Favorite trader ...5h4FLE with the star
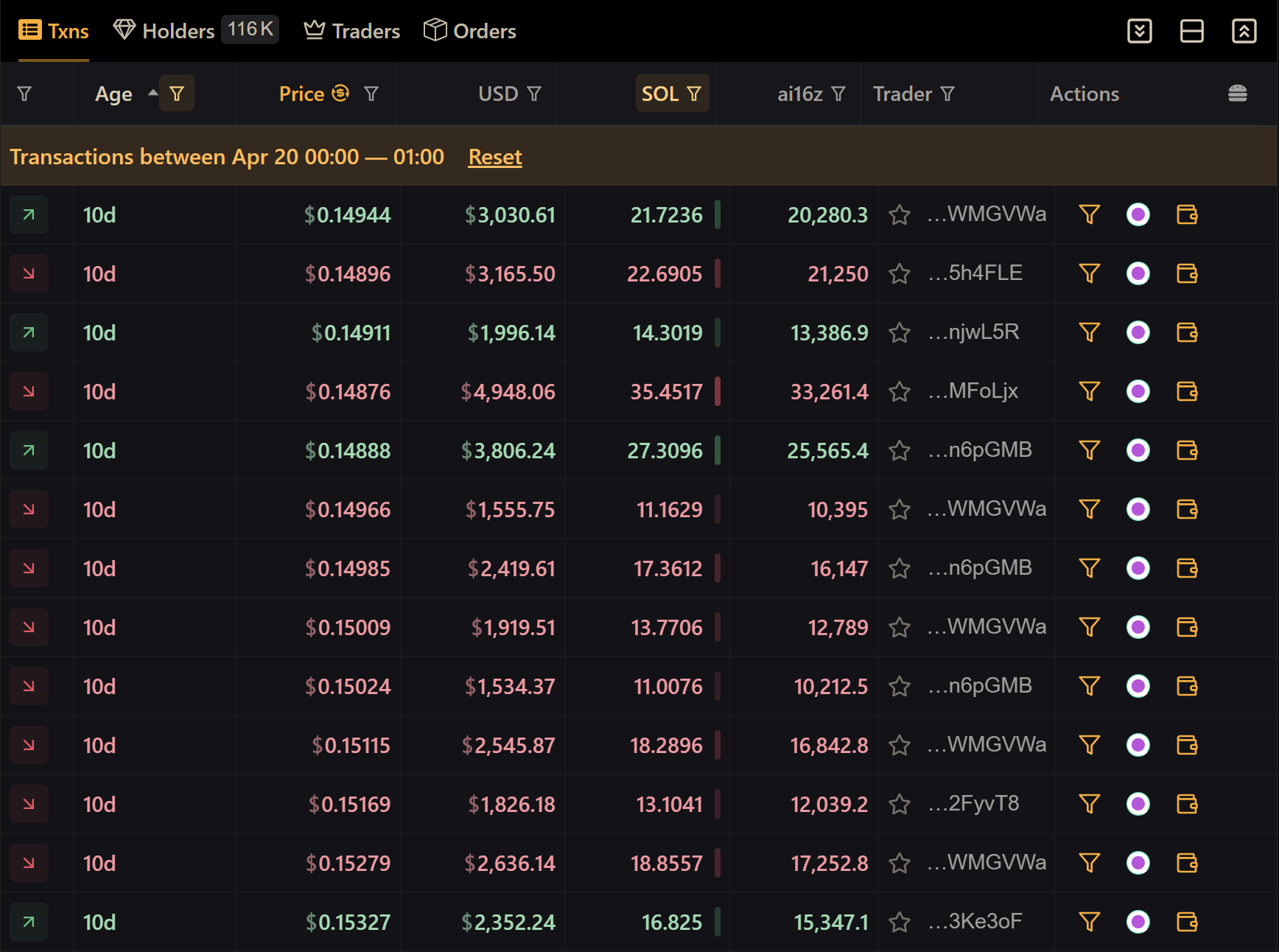1279x952 pixels. (899, 274)
